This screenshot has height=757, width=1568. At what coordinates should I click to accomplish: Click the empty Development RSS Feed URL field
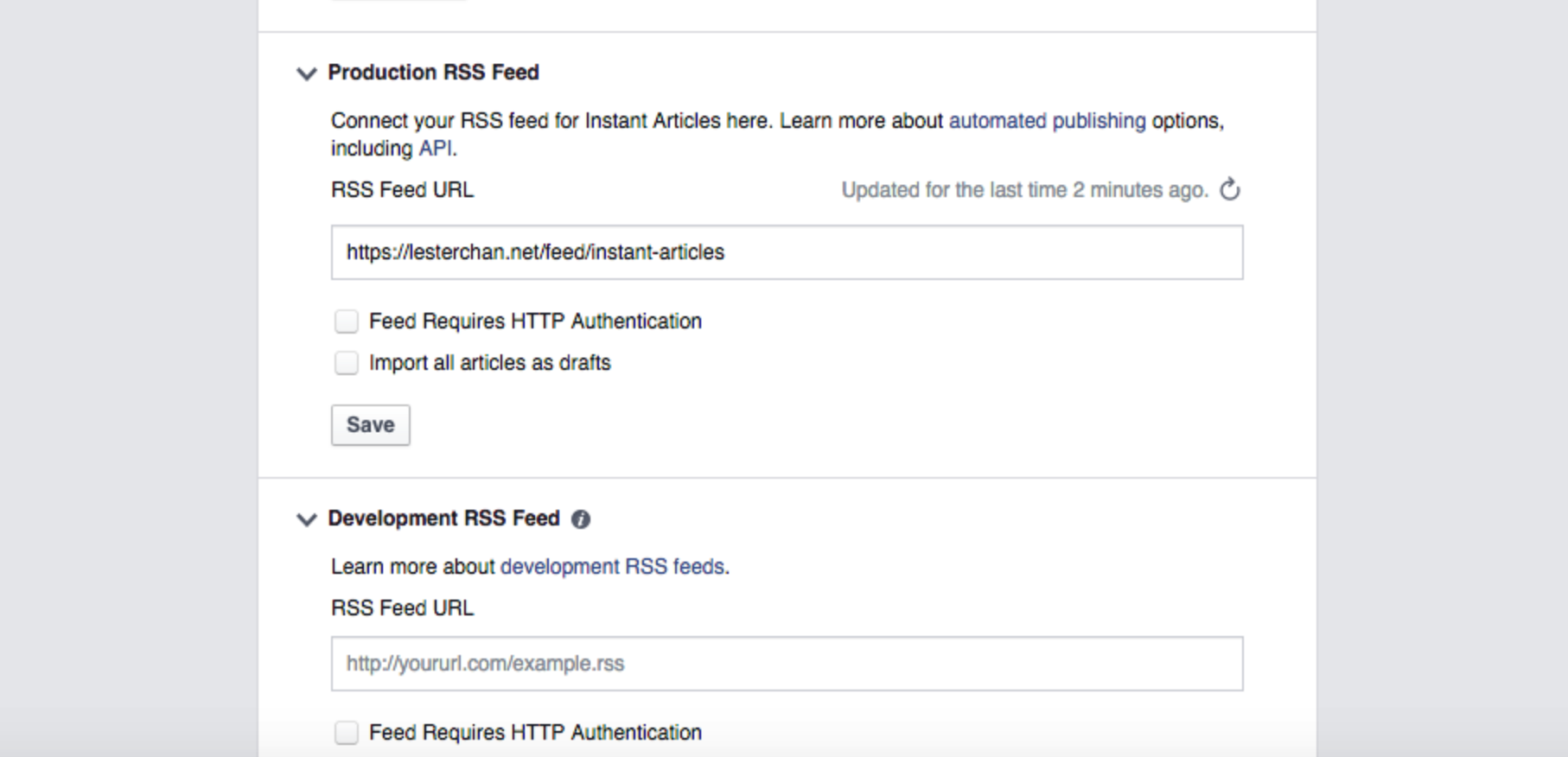[x=787, y=664]
